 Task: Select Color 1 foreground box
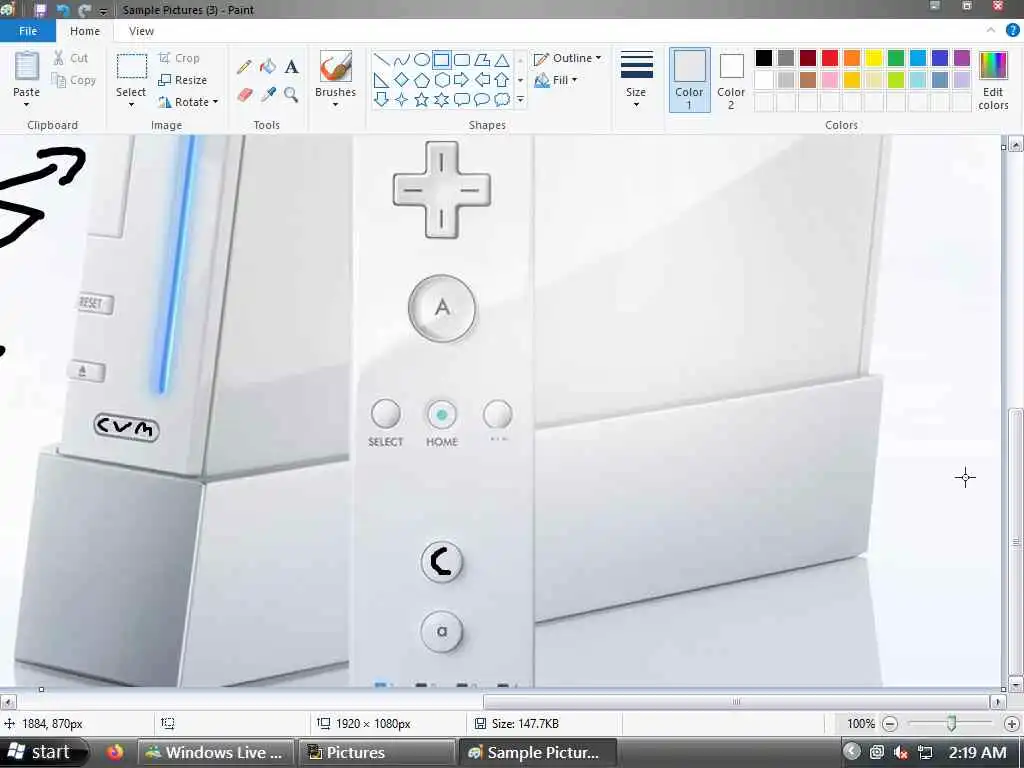point(689,80)
